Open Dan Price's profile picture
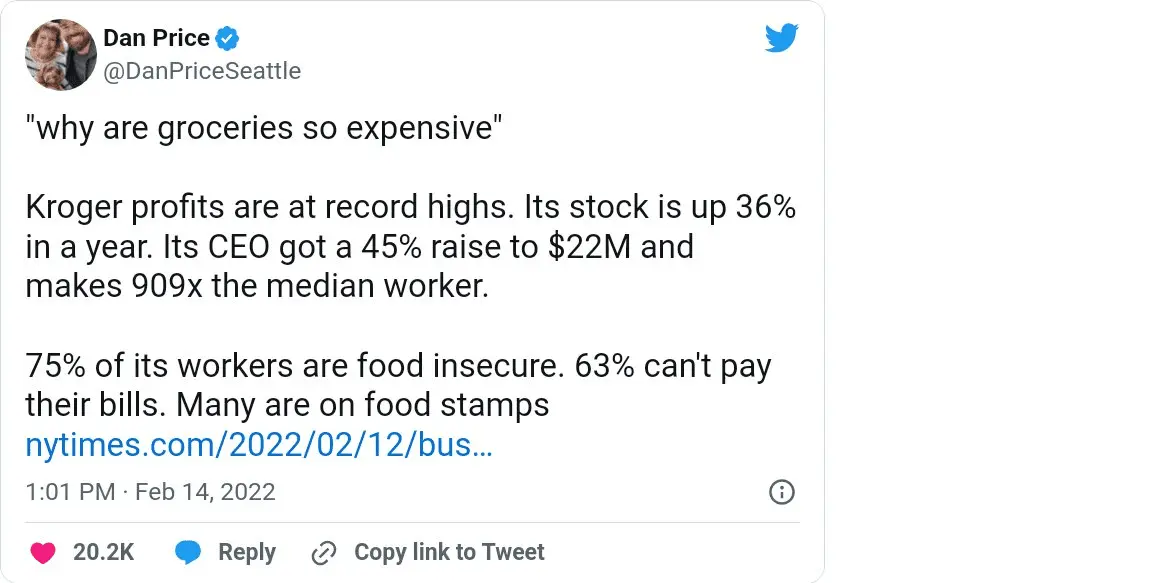The image size is (1152, 583). click(58, 54)
